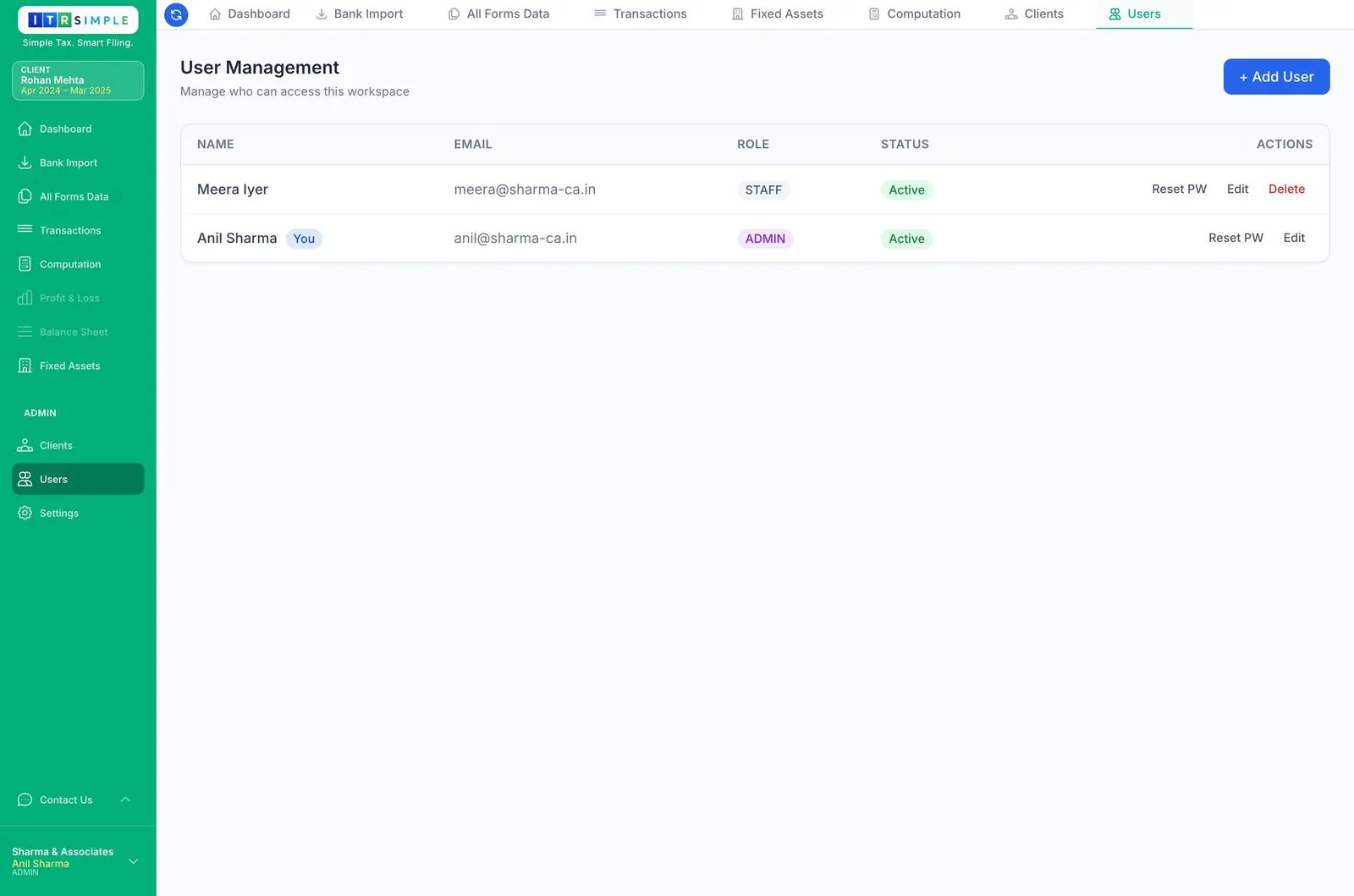Open Bank Import label in sidebar

(x=69, y=163)
